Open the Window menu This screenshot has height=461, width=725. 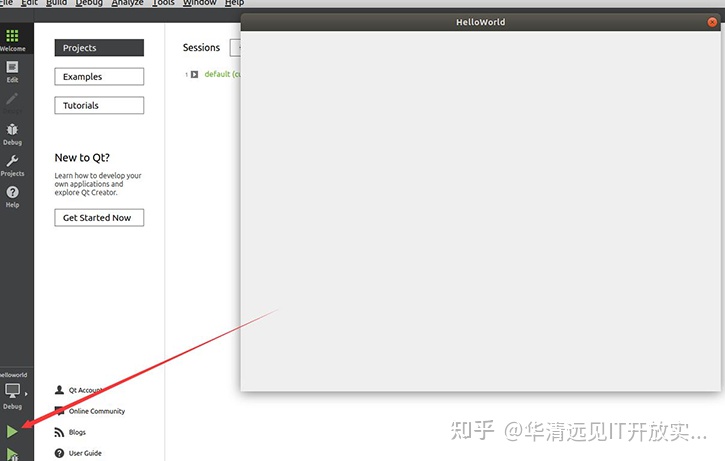click(200, 3)
